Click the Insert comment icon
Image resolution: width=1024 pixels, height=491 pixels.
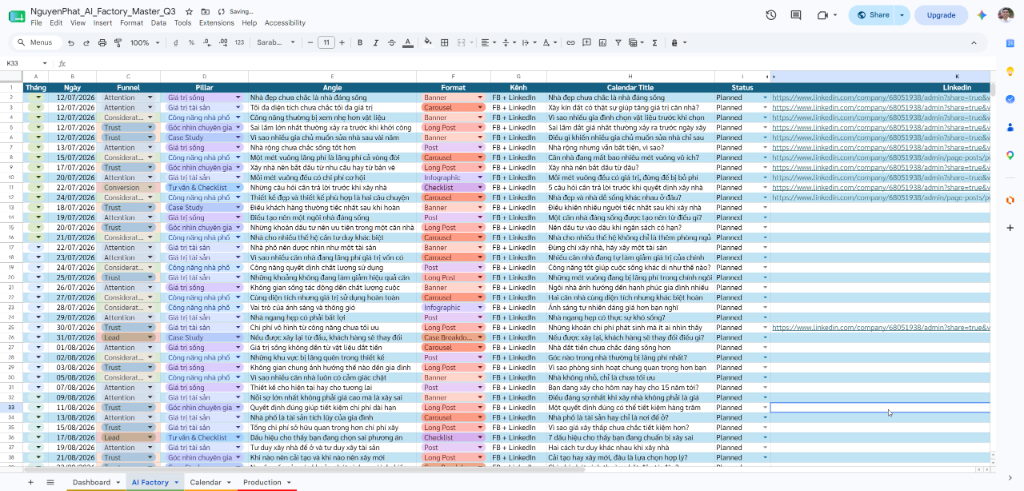point(586,43)
